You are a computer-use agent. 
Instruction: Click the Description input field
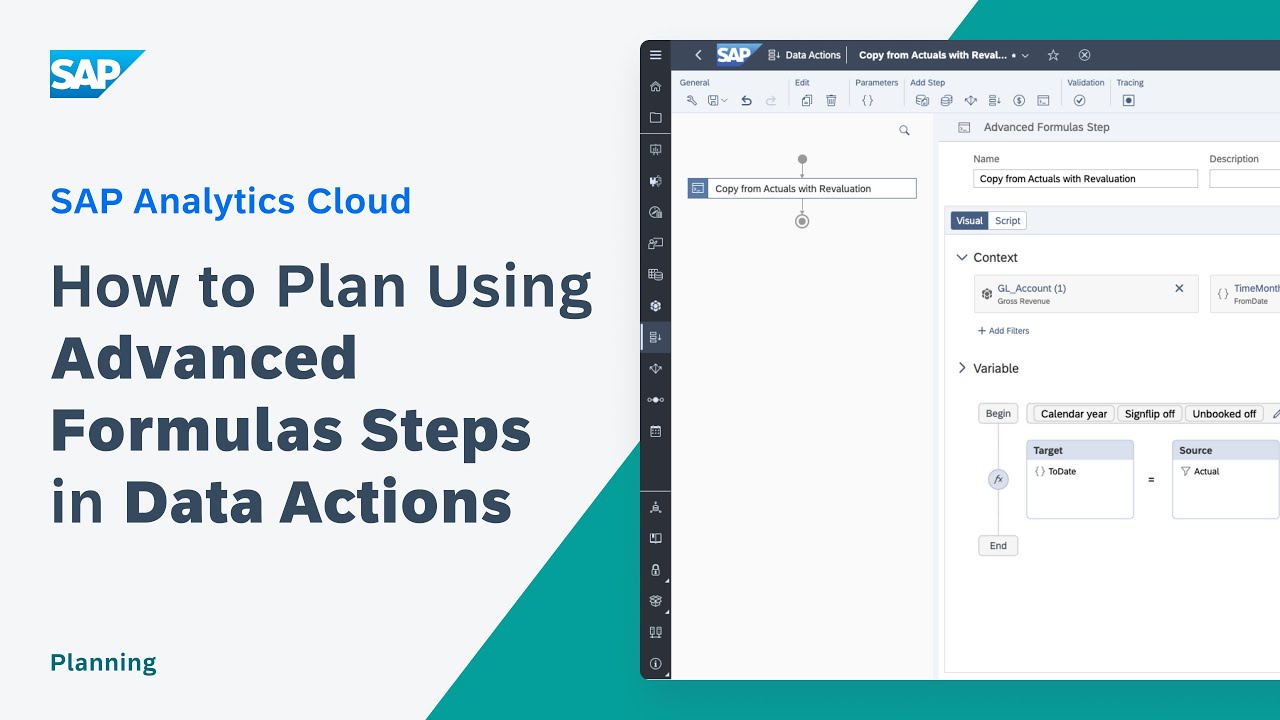[x=1244, y=179]
